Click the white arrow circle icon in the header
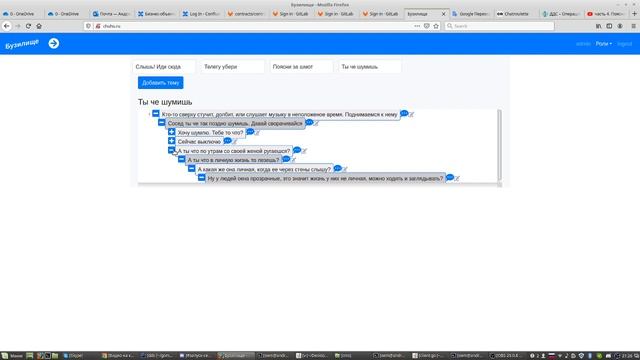 (53, 43)
